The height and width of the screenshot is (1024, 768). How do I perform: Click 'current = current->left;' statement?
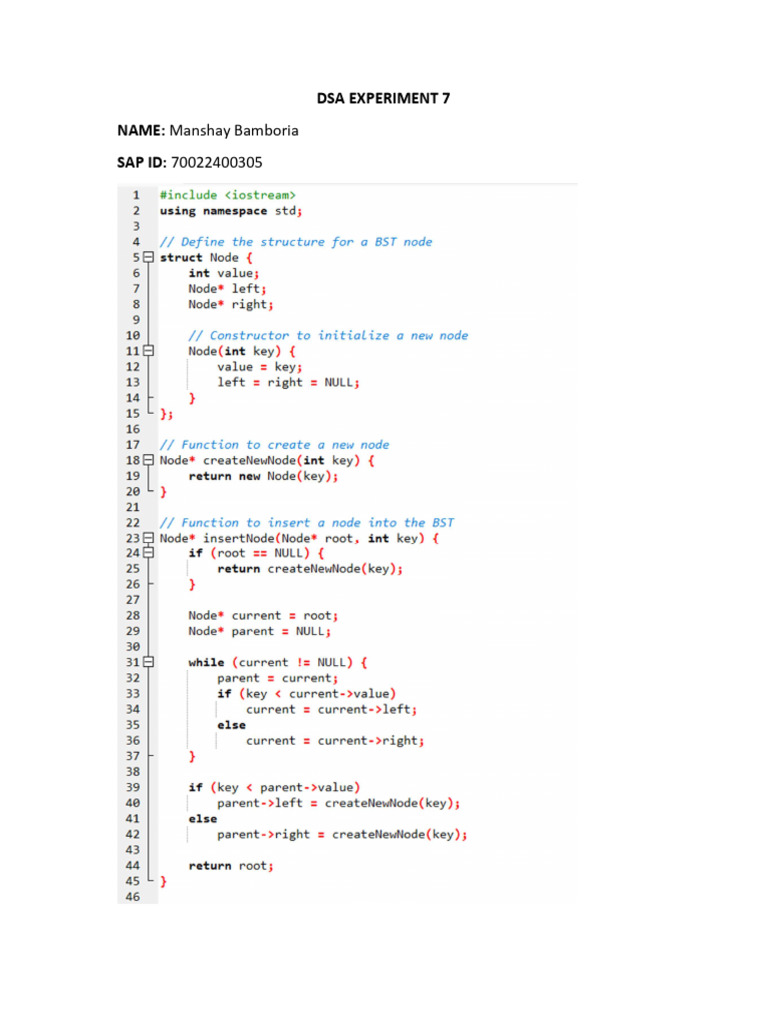[x=332, y=709]
